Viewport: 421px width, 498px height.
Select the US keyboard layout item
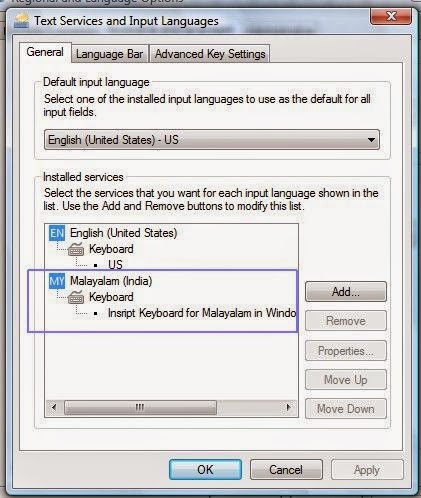point(115,265)
